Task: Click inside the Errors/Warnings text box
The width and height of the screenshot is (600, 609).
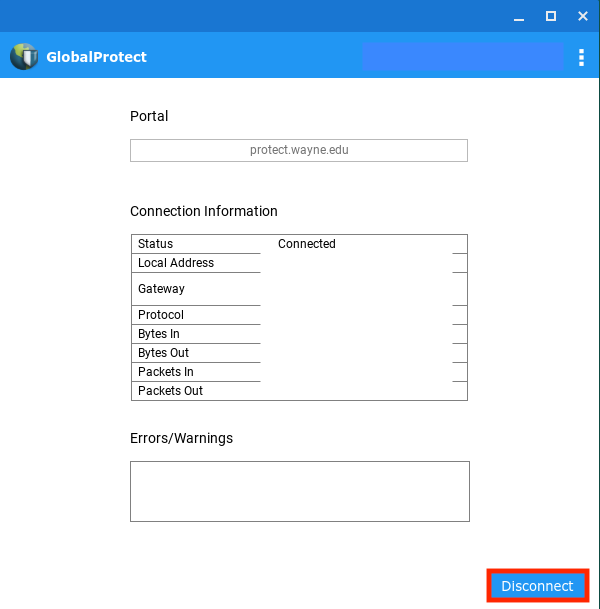Action: [300, 491]
